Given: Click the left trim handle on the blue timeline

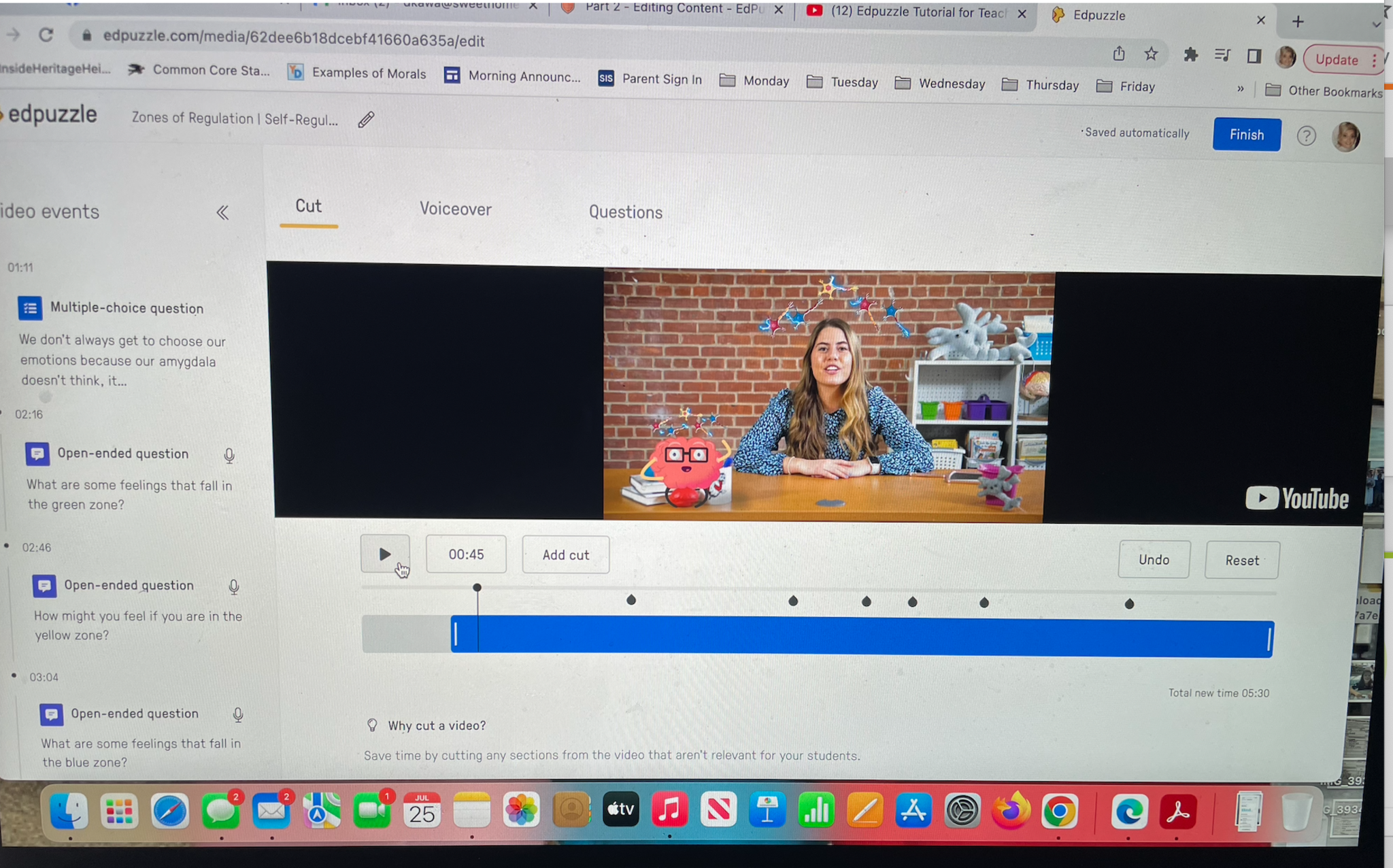Looking at the screenshot, I should click(456, 635).
